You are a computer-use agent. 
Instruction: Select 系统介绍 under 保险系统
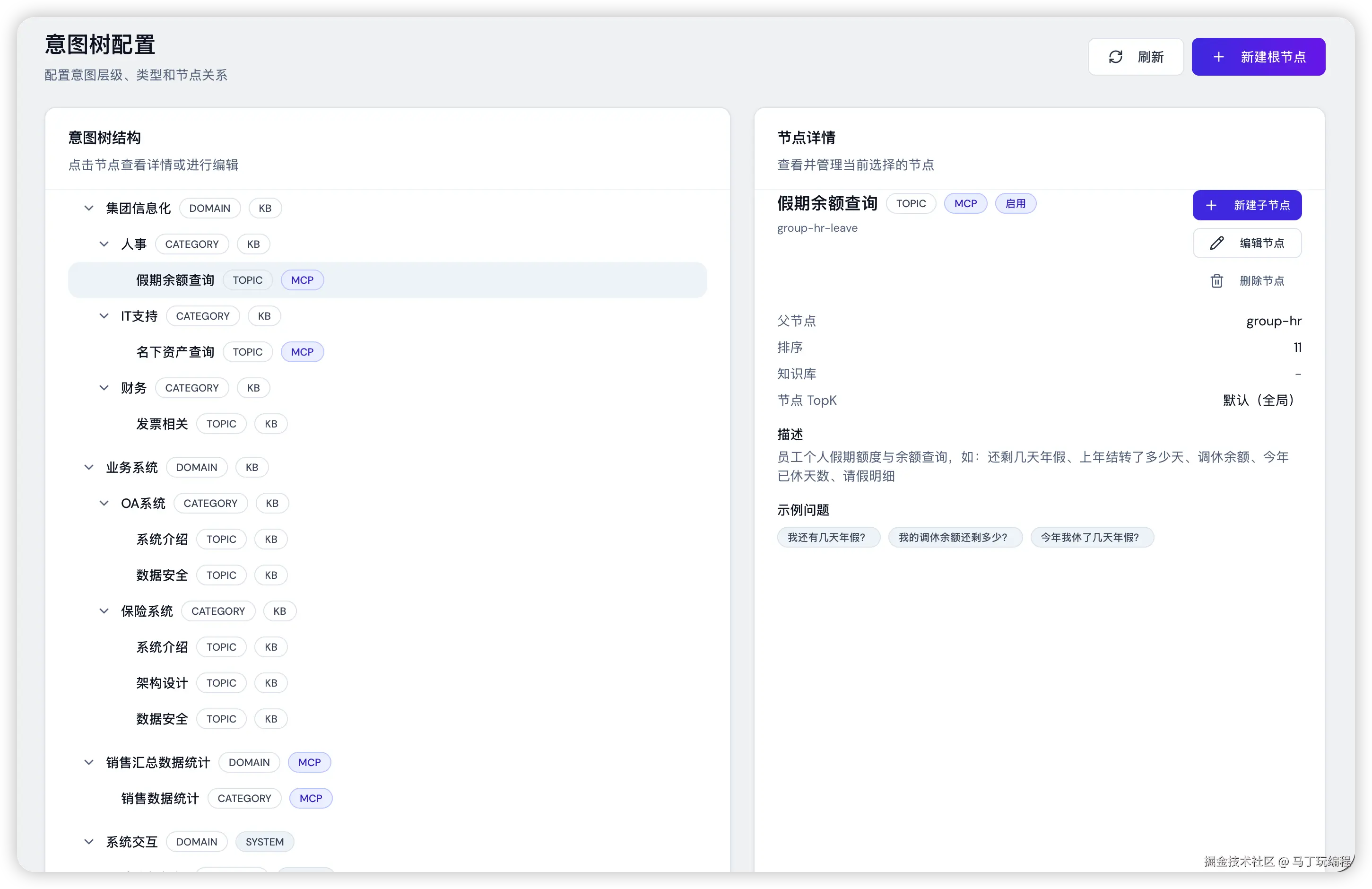(162, 647)
